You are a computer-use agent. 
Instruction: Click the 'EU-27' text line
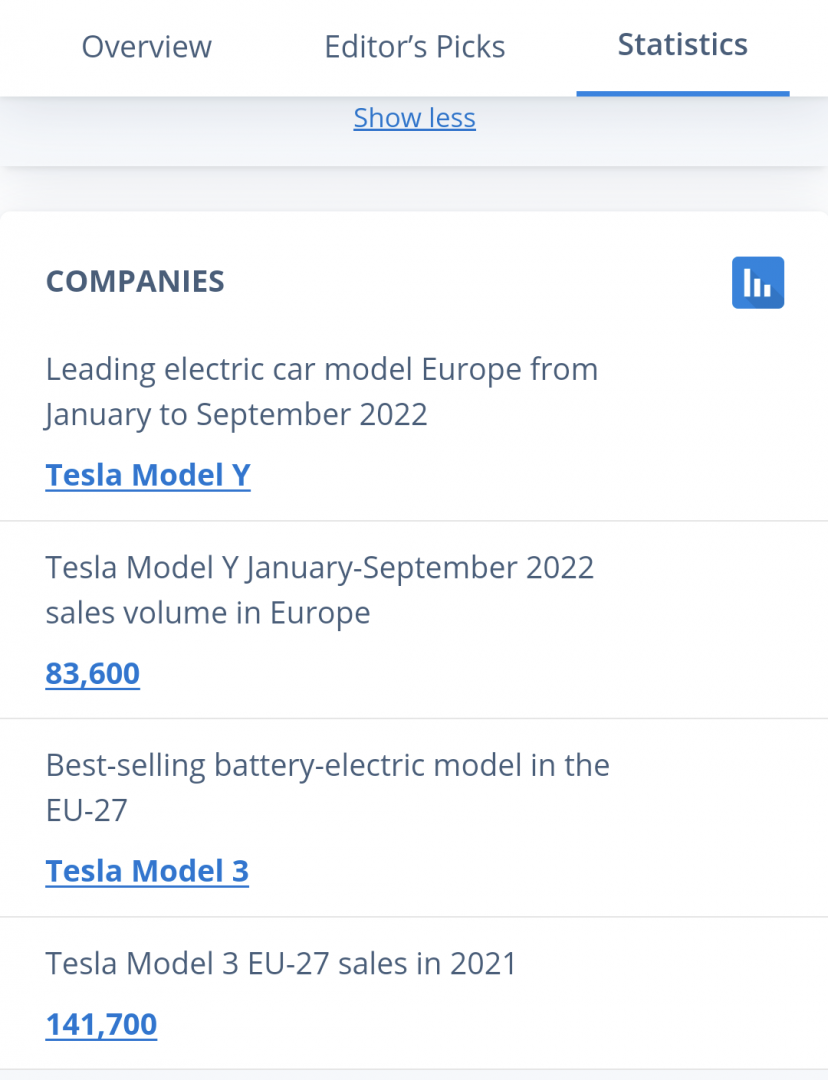[87, 810]
